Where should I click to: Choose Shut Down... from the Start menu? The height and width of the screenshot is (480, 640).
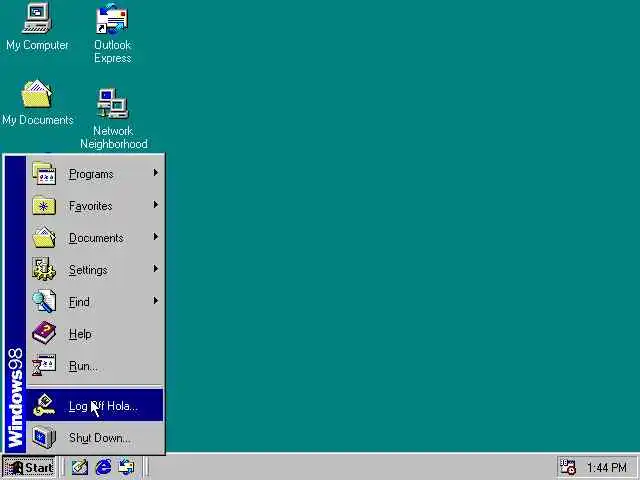tap(95, 437)
